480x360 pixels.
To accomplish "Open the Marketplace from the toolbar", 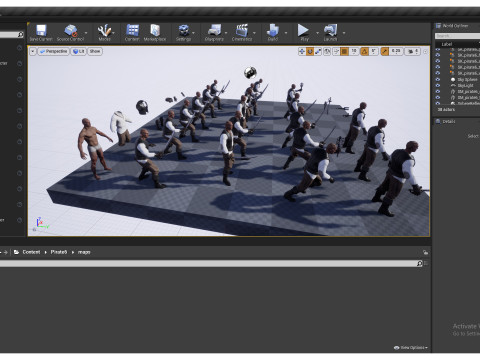I will point(155,32).
